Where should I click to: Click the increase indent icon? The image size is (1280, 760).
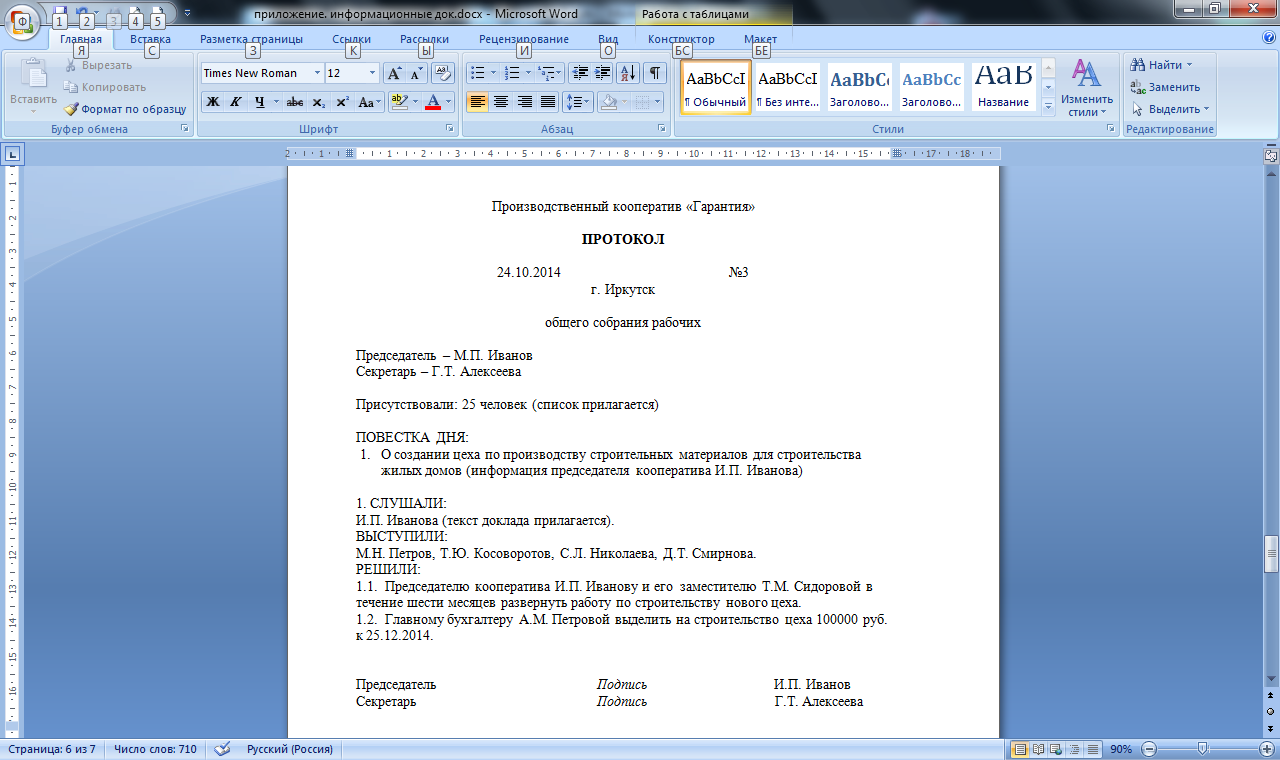click(603, 73)
